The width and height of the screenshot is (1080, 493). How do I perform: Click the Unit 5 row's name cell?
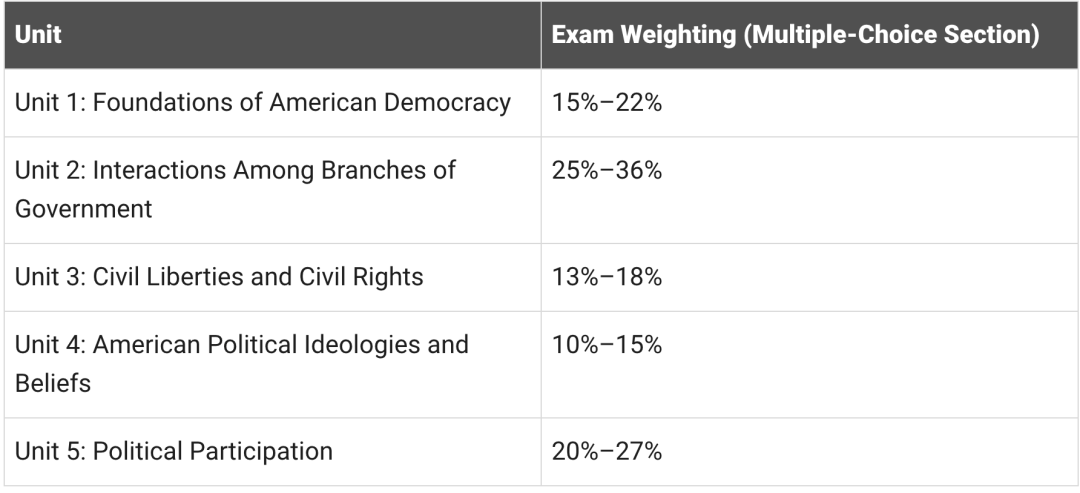point(173,451)
